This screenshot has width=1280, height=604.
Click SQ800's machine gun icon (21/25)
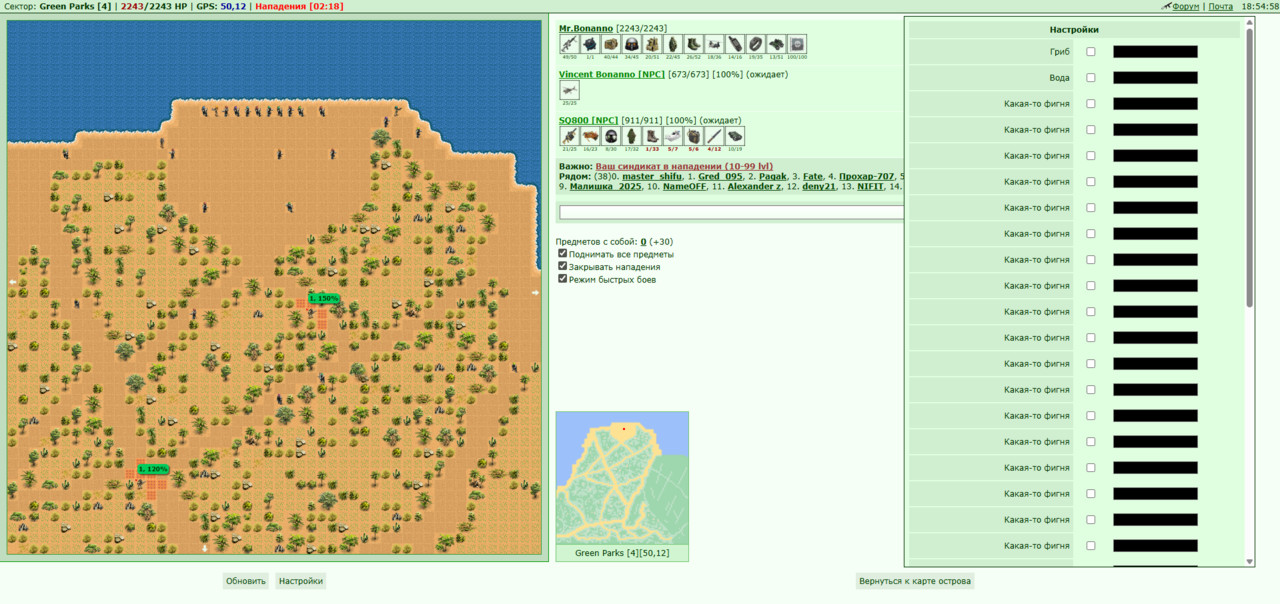pyautogui.click(x=569, y=136)
